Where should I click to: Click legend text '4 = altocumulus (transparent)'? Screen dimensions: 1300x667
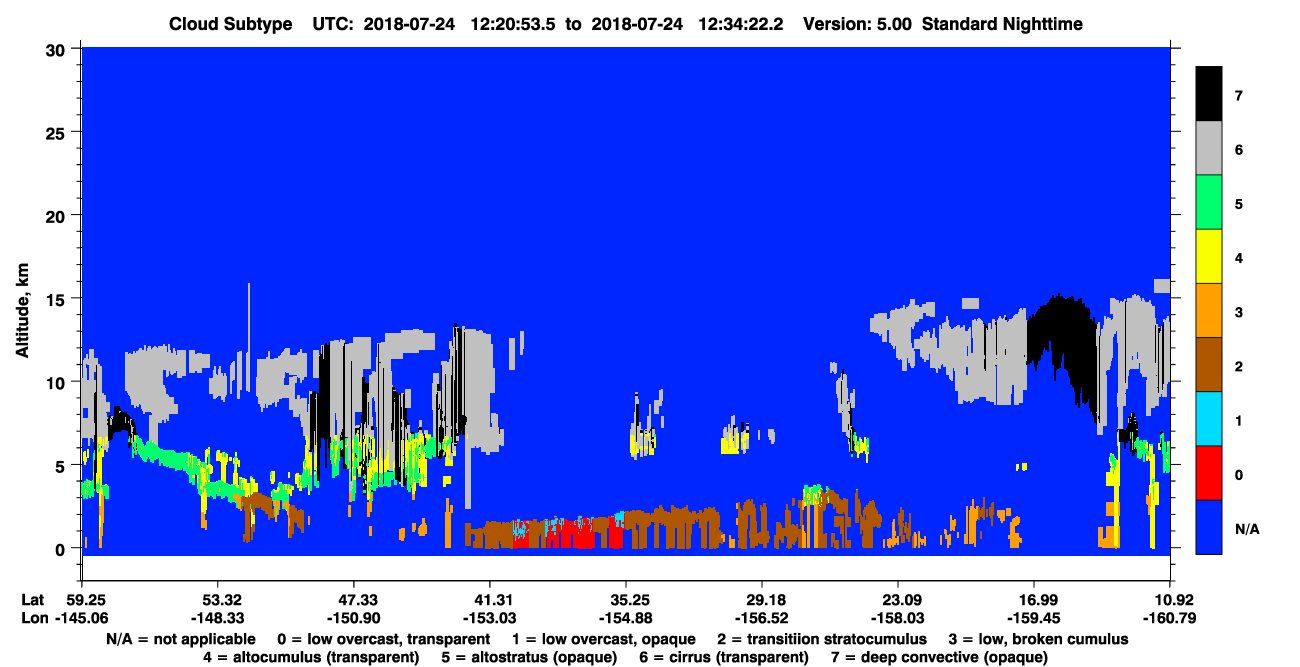pyautogui.click(x=309, y=657)
